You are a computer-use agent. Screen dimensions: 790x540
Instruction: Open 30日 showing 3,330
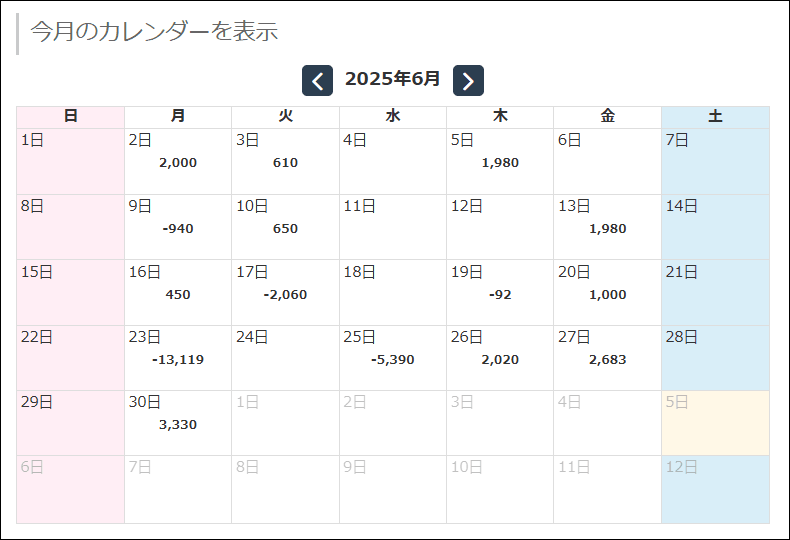point(178,423)
